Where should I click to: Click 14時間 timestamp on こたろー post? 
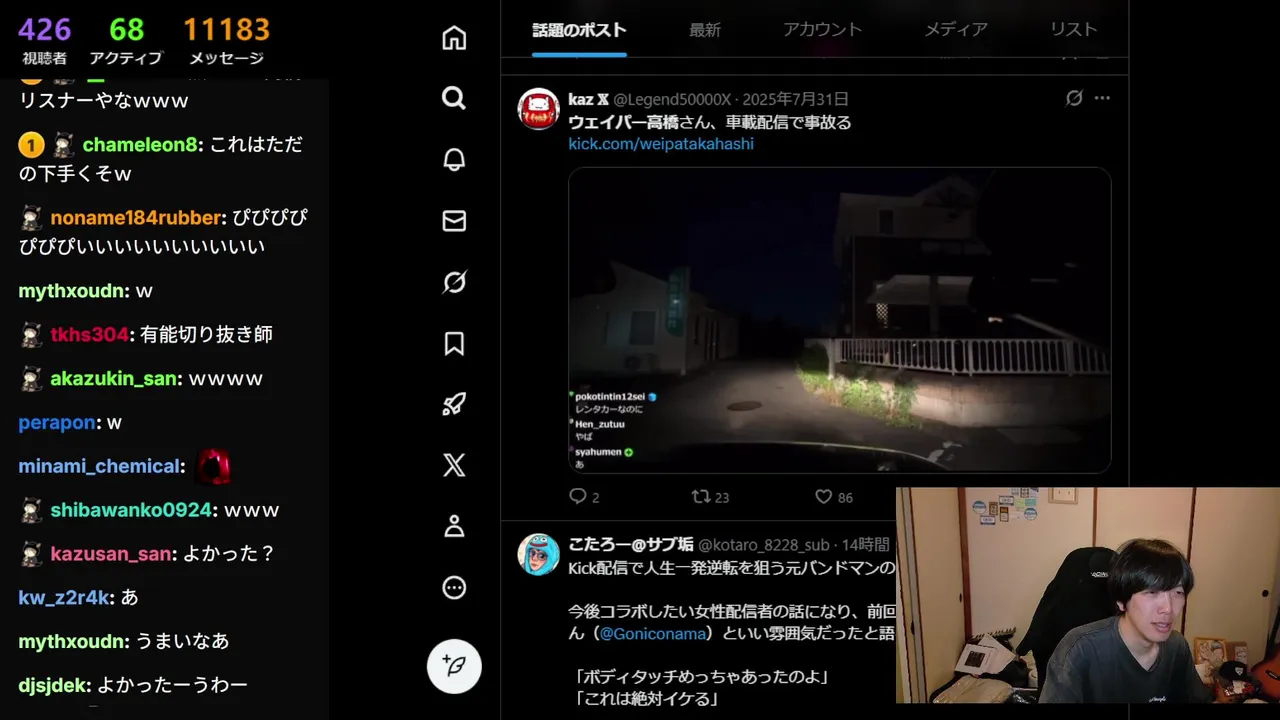tap(866, 545)
